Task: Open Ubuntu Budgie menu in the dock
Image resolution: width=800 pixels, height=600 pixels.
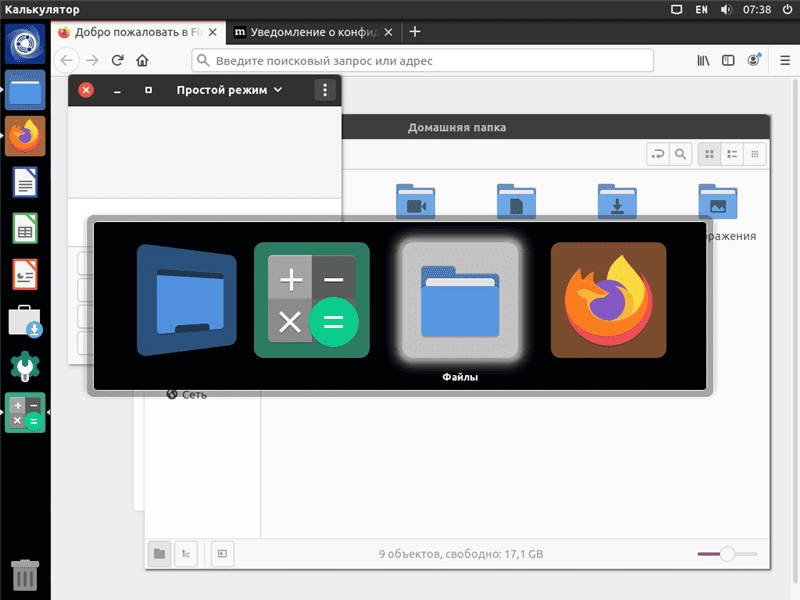Action: [x=25, y=44]
